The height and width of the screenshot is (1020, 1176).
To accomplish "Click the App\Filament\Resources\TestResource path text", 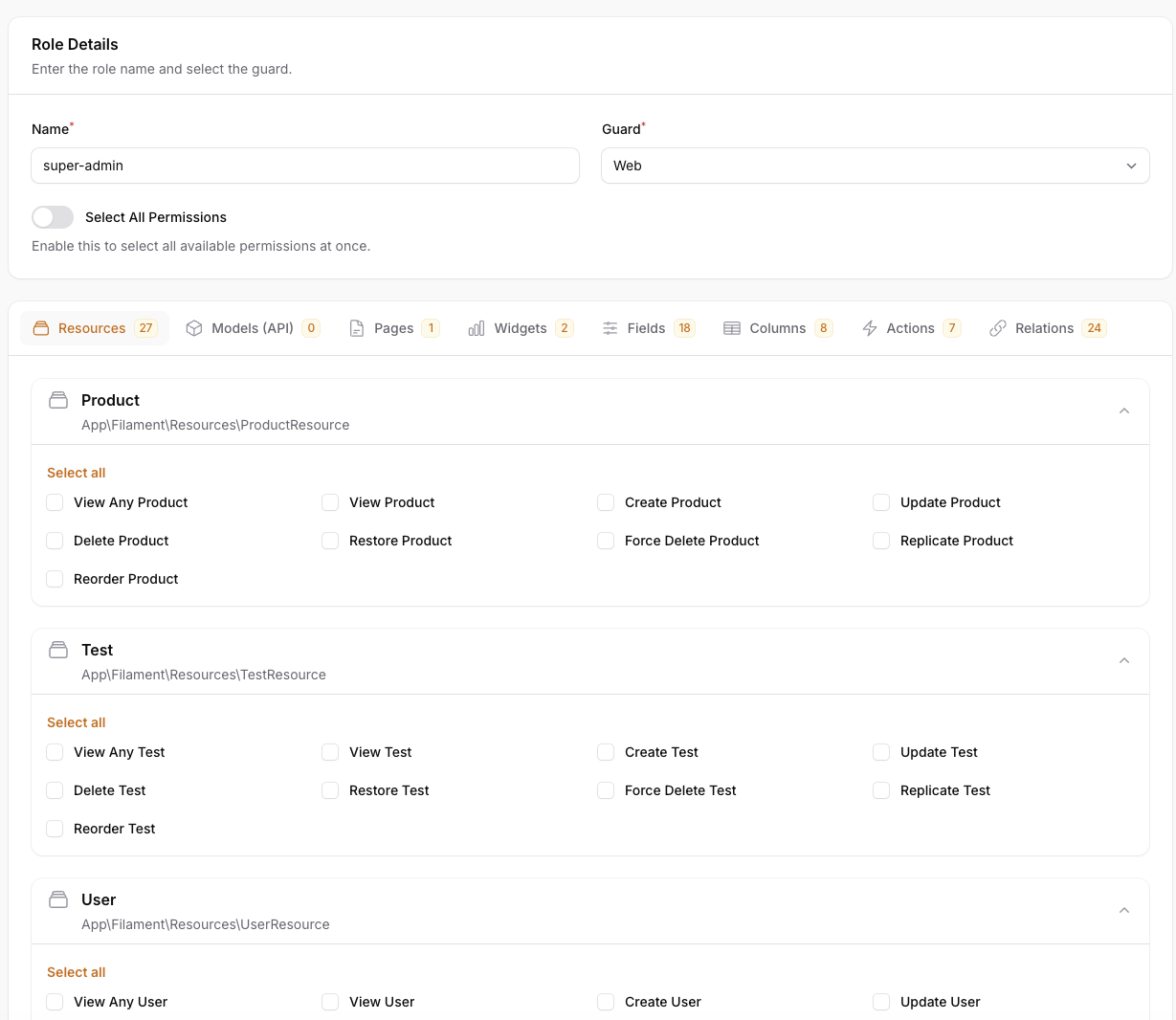I will coord(204,675).
